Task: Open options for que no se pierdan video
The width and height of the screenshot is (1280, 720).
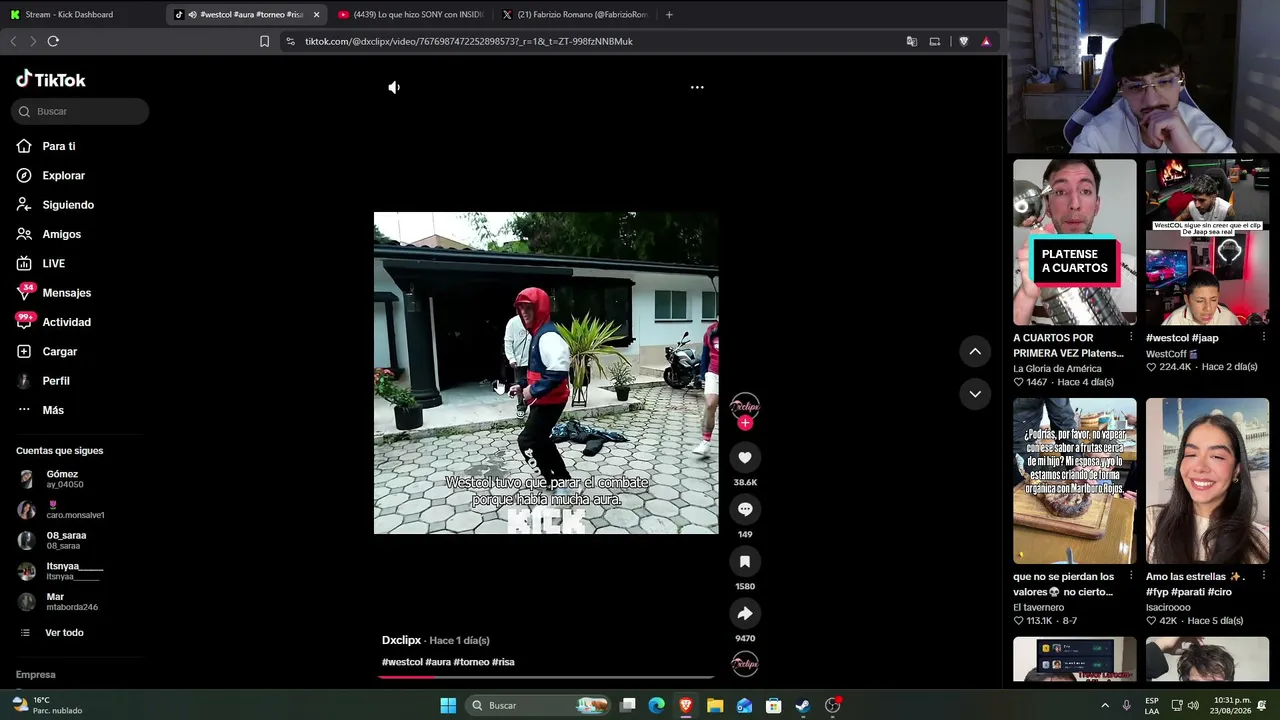Action: pyautogui.click(x=1131, y=576)
